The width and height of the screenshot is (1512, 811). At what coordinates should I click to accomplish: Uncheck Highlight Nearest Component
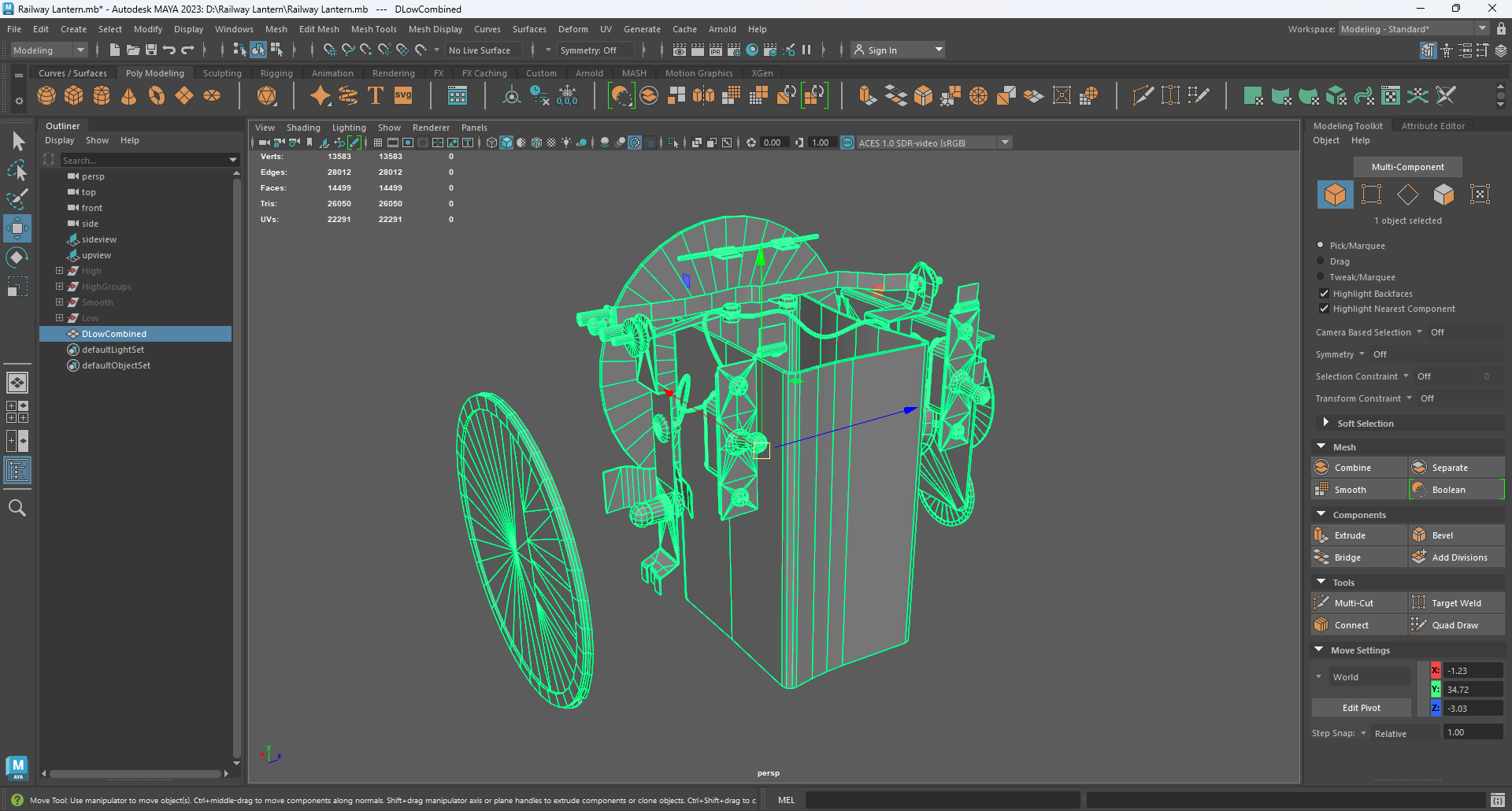coord(1325,309)
